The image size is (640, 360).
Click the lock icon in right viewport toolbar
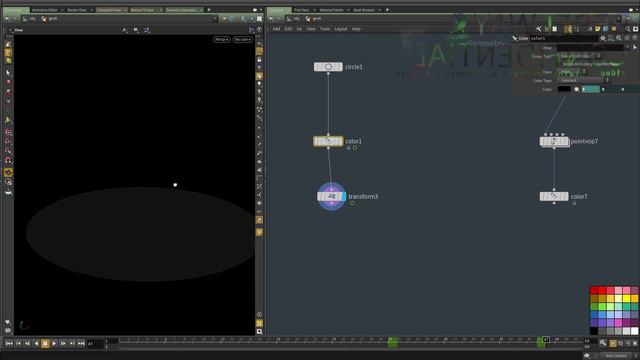coord(259,60)
